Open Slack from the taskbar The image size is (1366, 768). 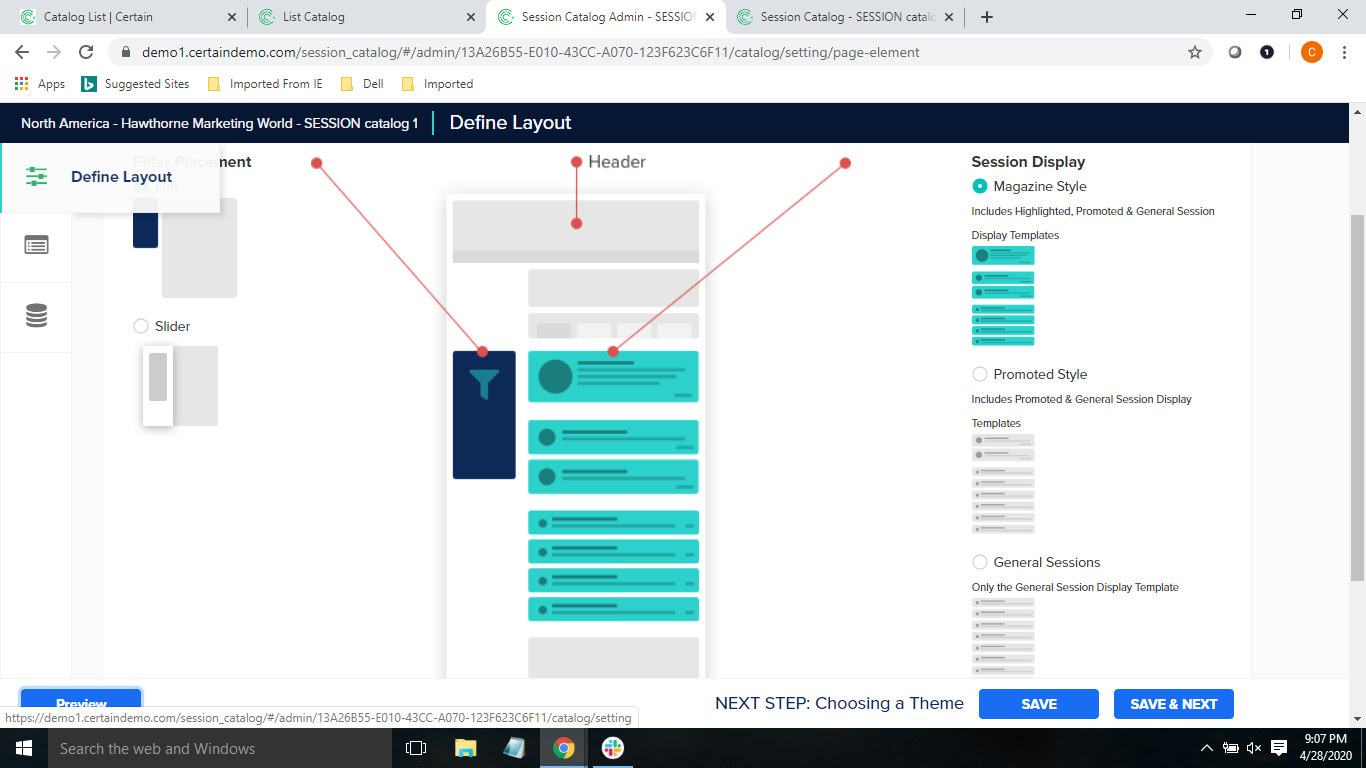pyautogui.click(x=612, y=748)
